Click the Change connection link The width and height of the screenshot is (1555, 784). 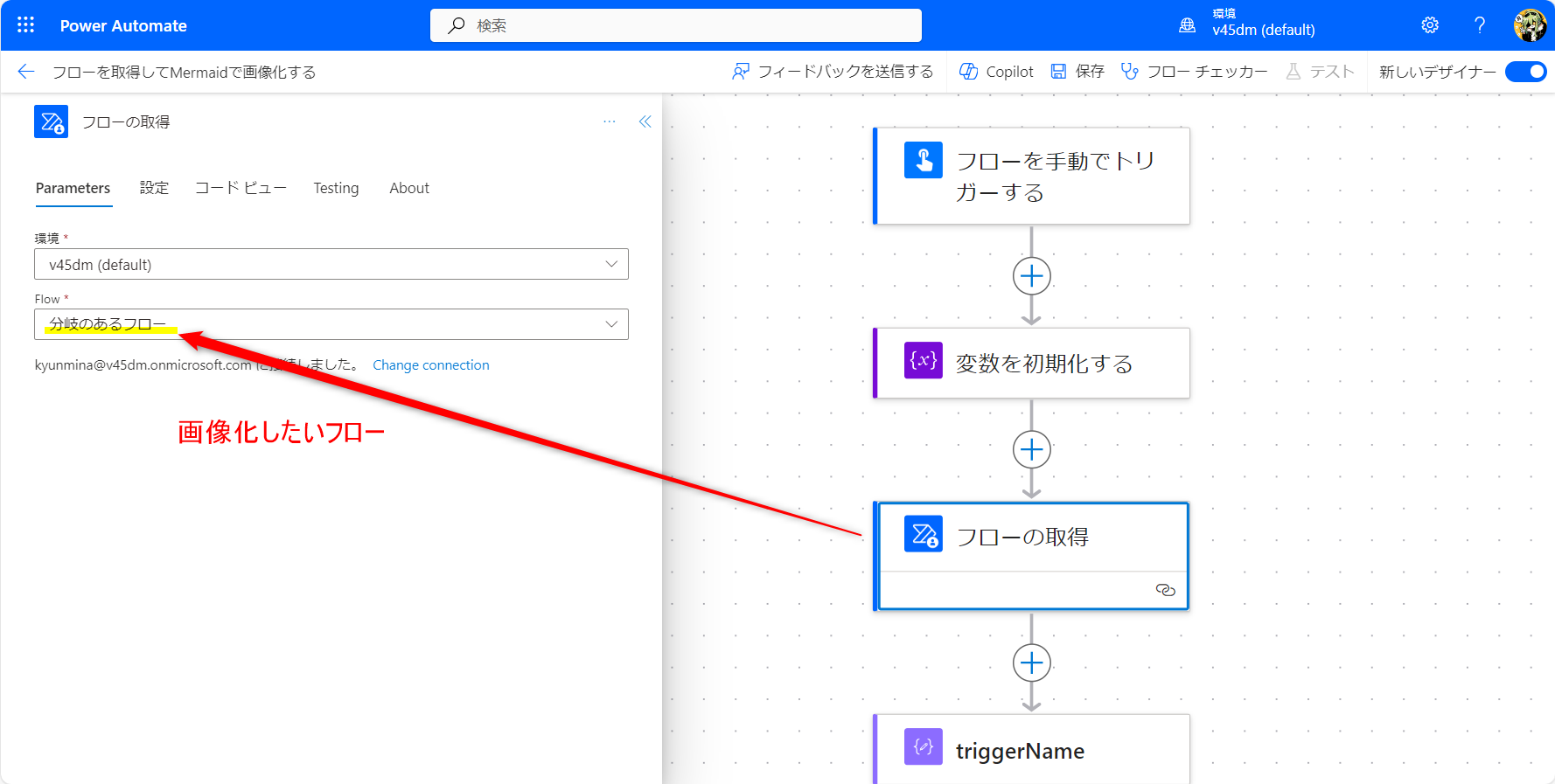tap(431, 365)
